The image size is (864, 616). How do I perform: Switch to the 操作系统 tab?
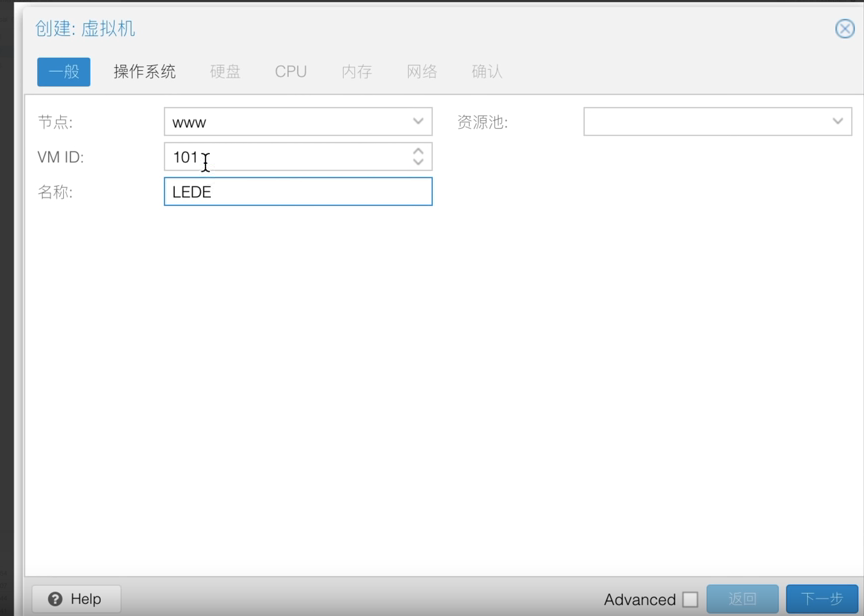click(144, 72)
